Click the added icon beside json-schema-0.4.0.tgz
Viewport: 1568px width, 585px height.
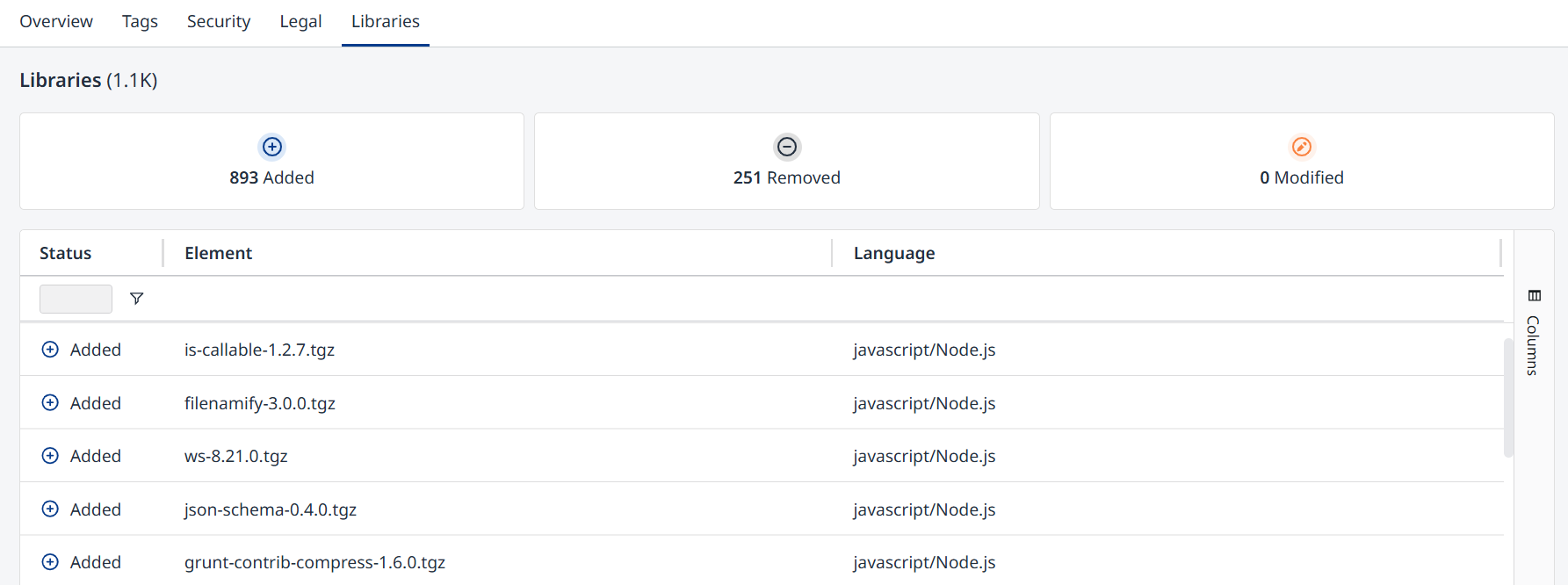click(x=50, y=509)
